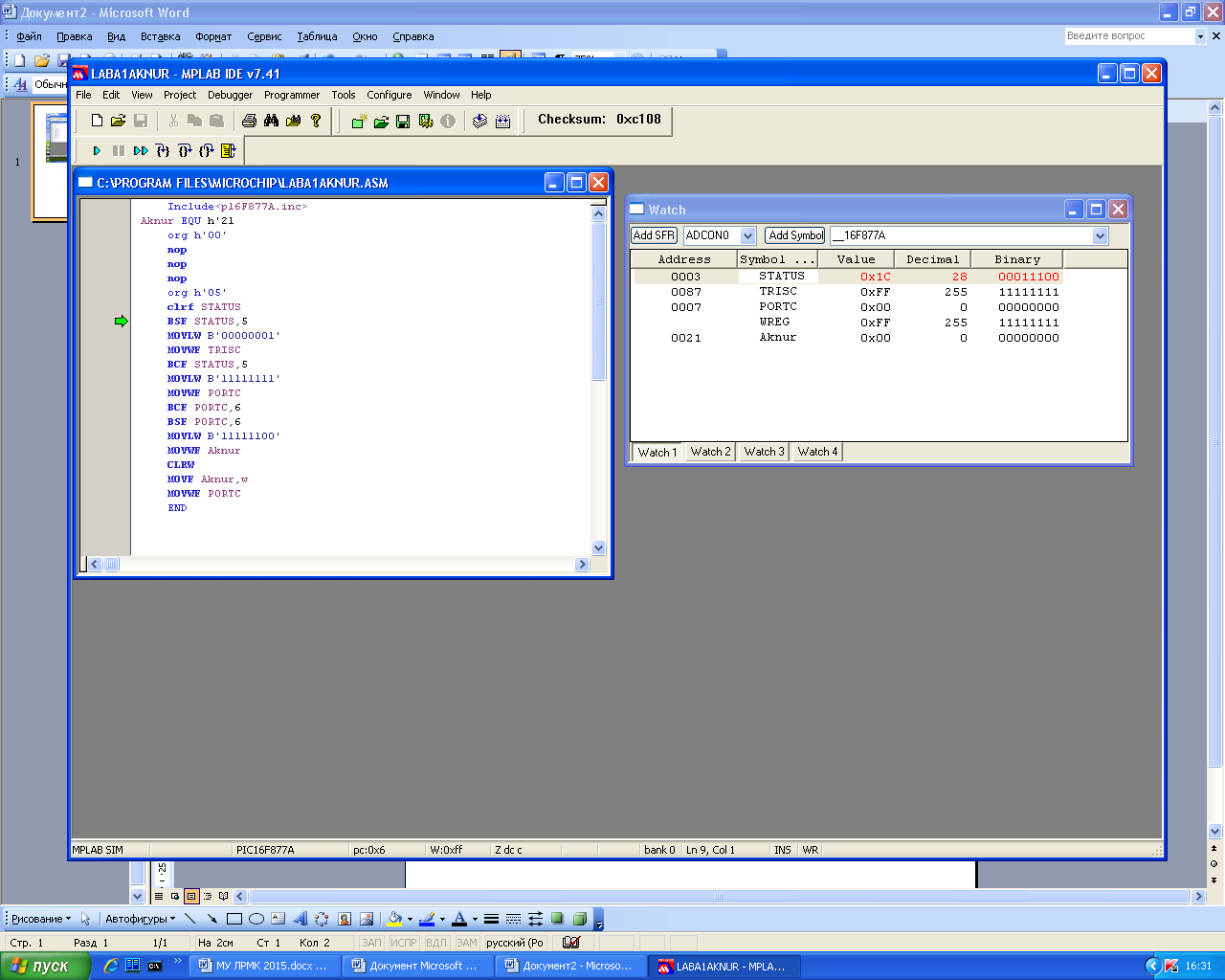This screenshot has height=980, width=1225.
Task: Open the Line Color dropdown arrow
Action: click(x=442, y=919)
